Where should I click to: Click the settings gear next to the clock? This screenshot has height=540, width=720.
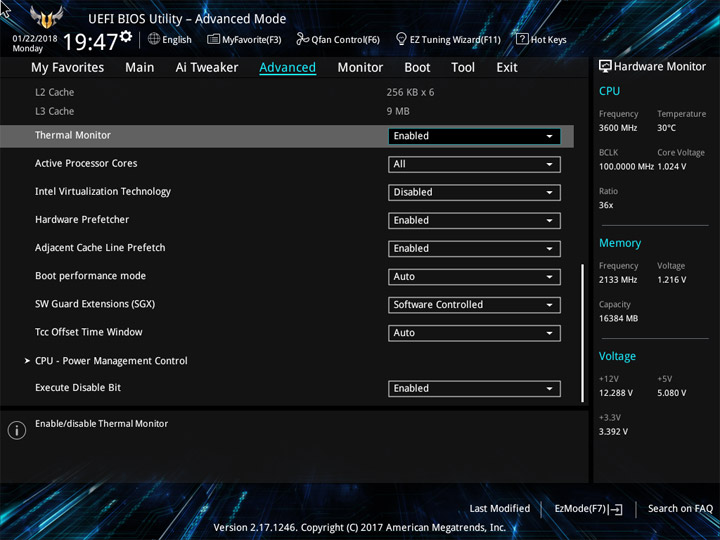[x=126, y=36]
